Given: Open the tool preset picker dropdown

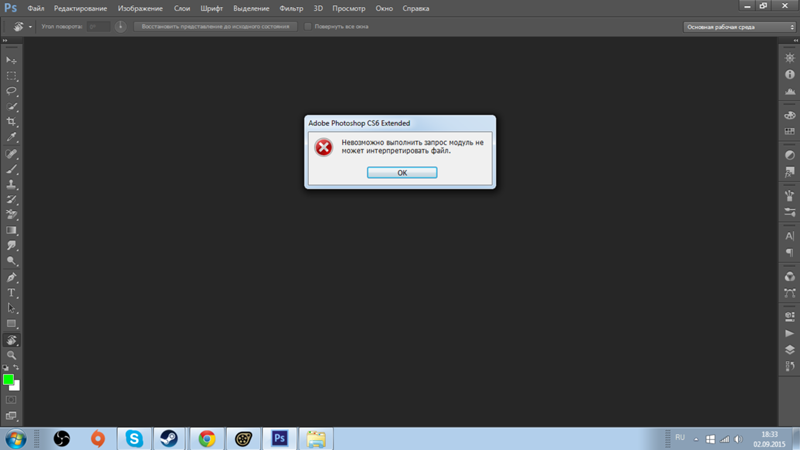Looking at the screenshot, I should point(30,27).
